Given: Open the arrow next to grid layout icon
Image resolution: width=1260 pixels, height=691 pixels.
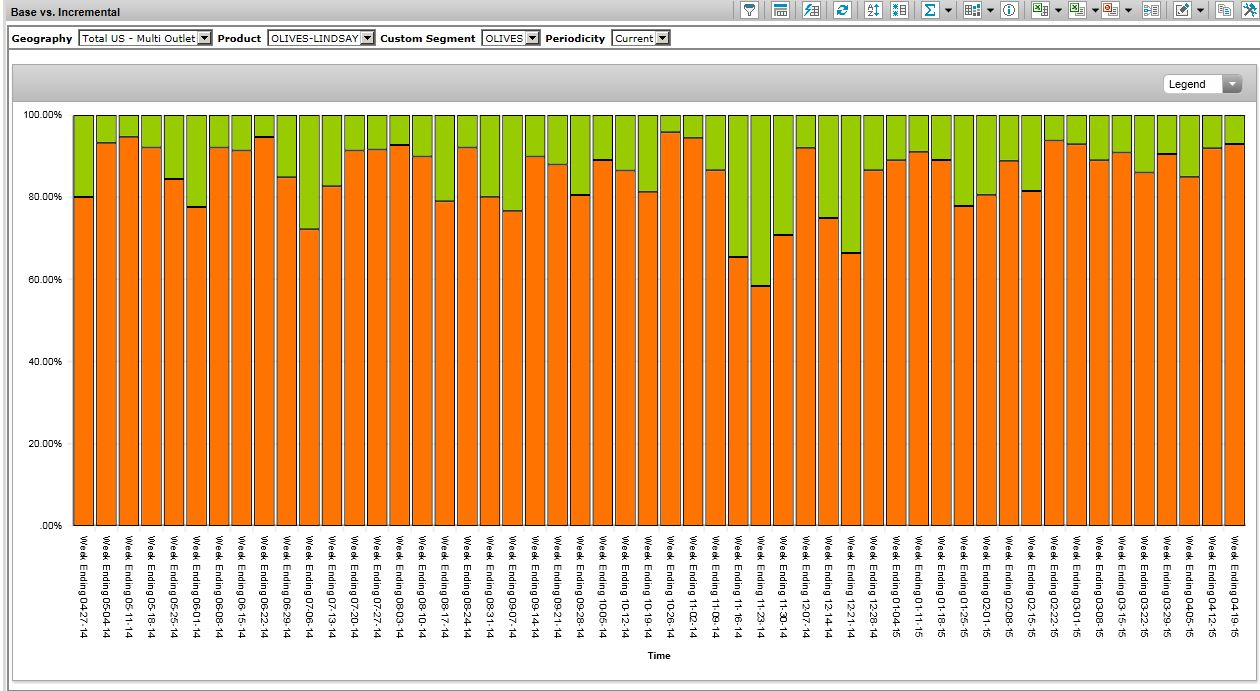Looking at the screenshot, I should tap(990, 10).
